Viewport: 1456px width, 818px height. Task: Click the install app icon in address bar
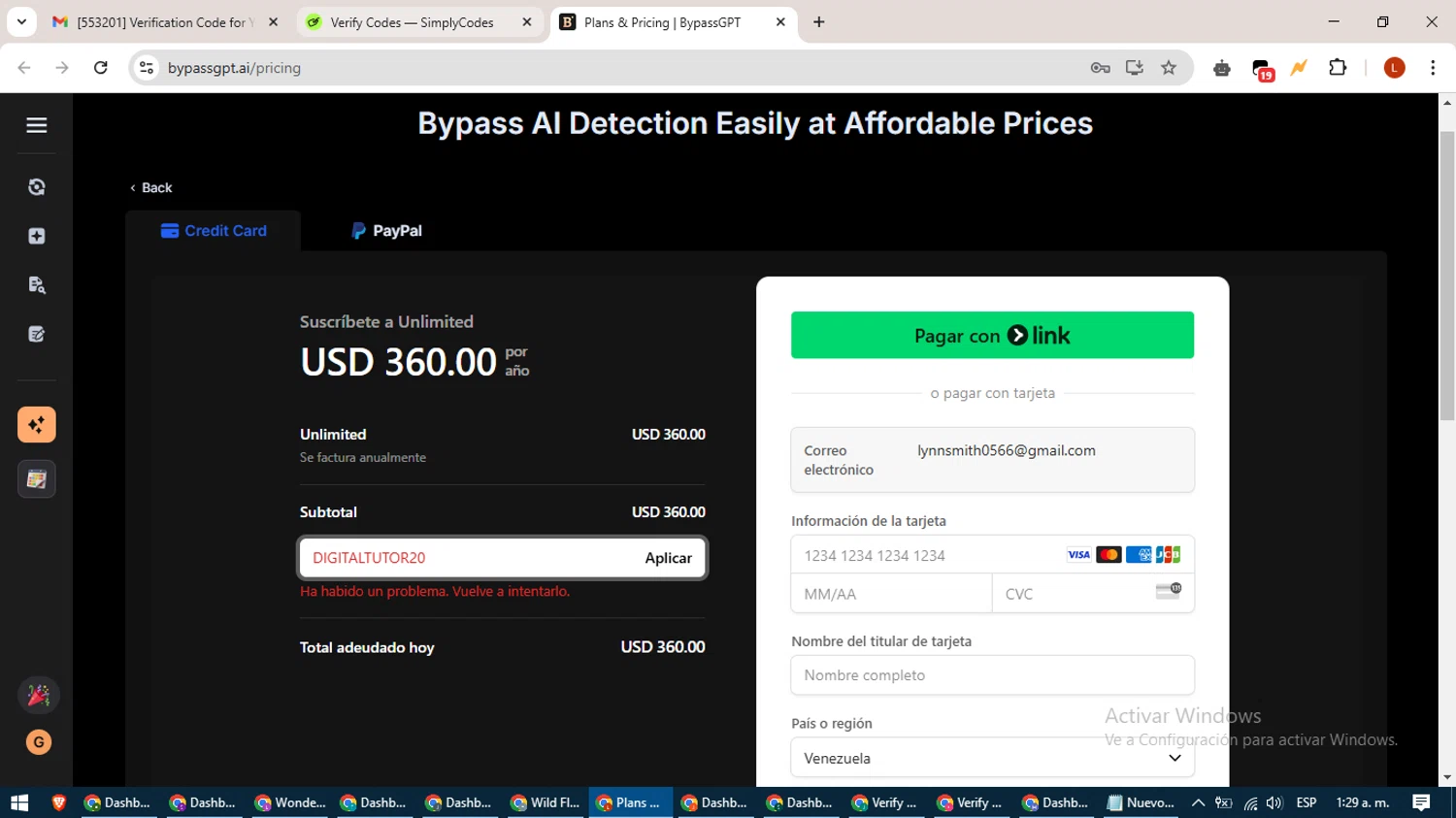click(1134, 68)
